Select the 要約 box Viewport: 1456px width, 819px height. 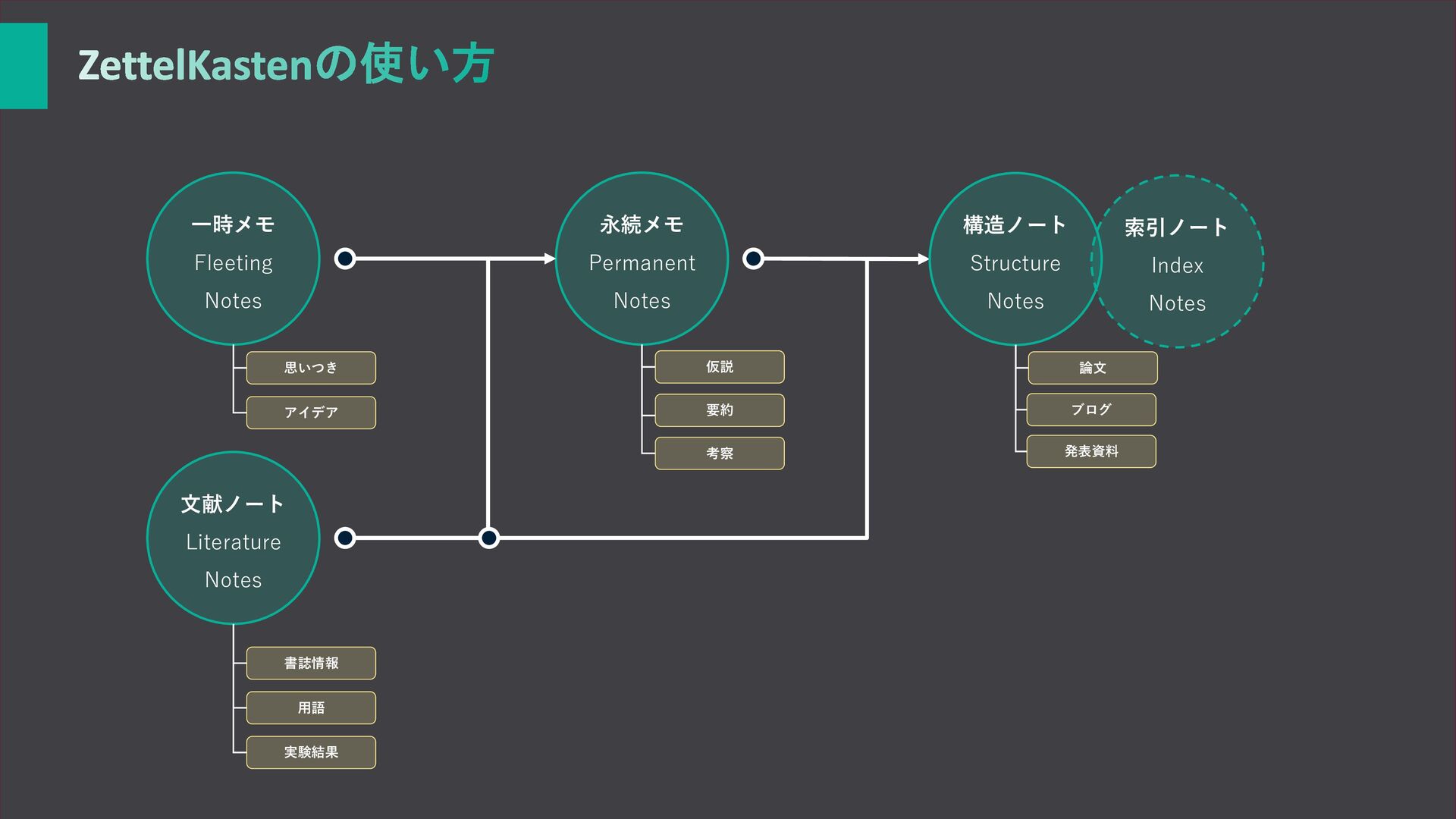coord(720,410)
